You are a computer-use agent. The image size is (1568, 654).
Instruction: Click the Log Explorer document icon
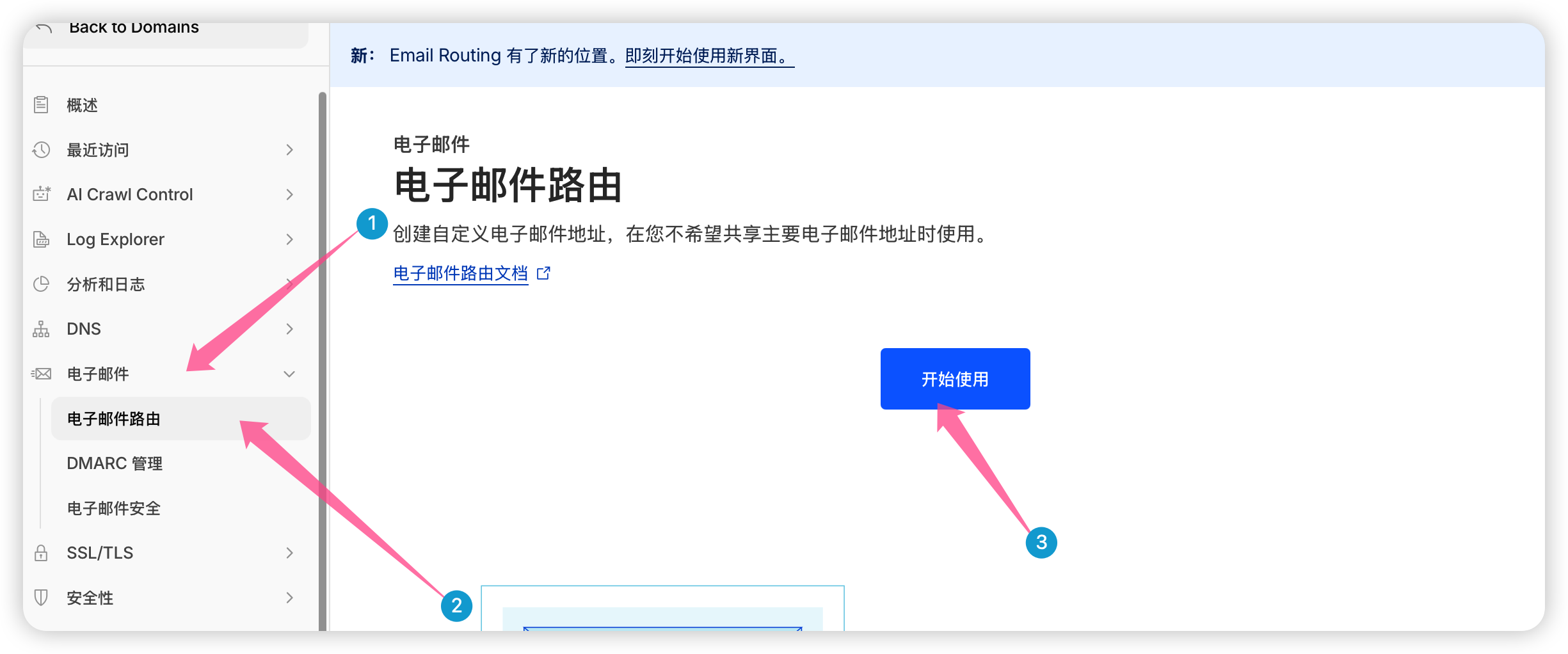coord(41,239)
